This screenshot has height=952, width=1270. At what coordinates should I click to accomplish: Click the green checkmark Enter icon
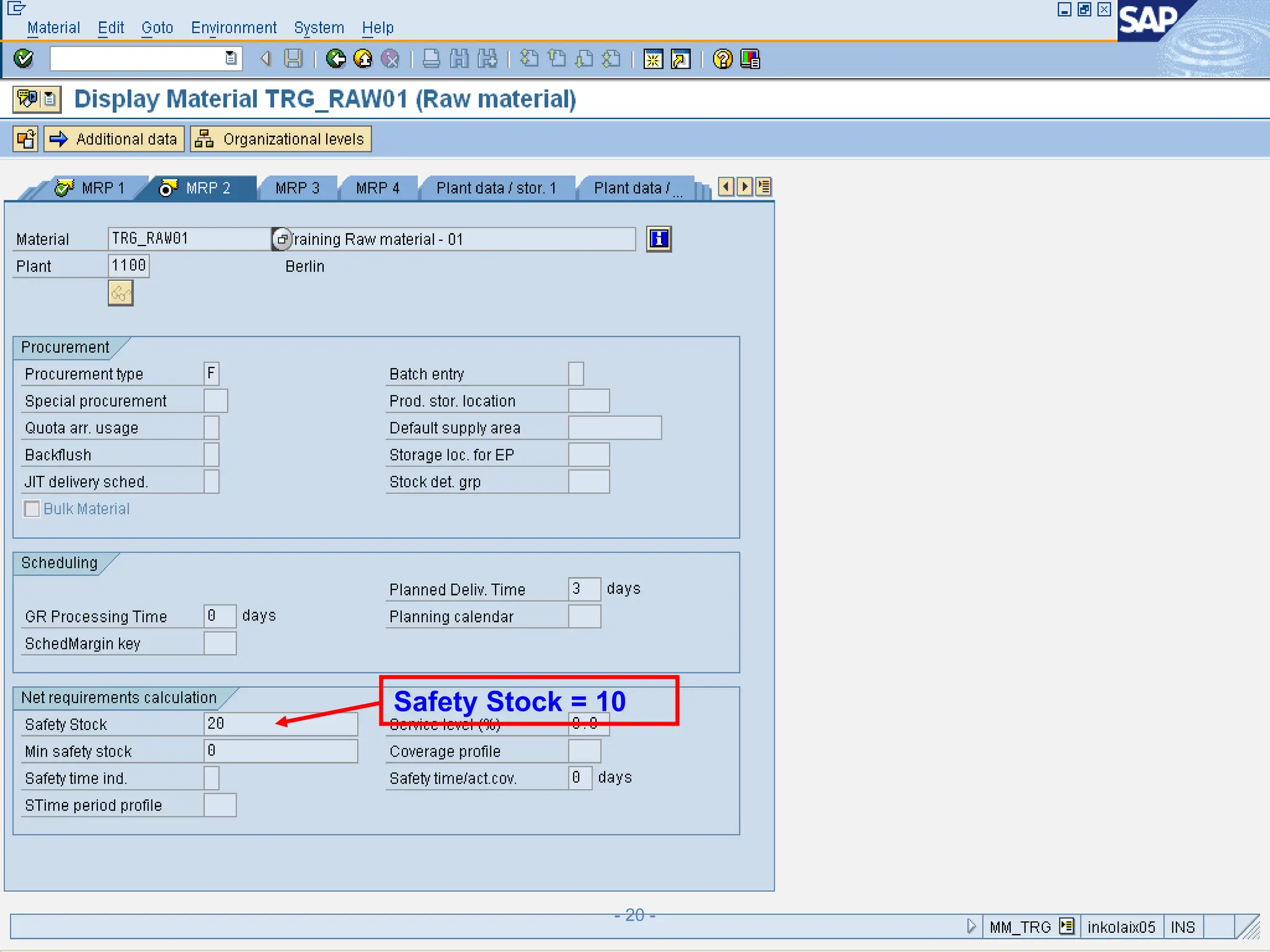click(x=24, y=59)
